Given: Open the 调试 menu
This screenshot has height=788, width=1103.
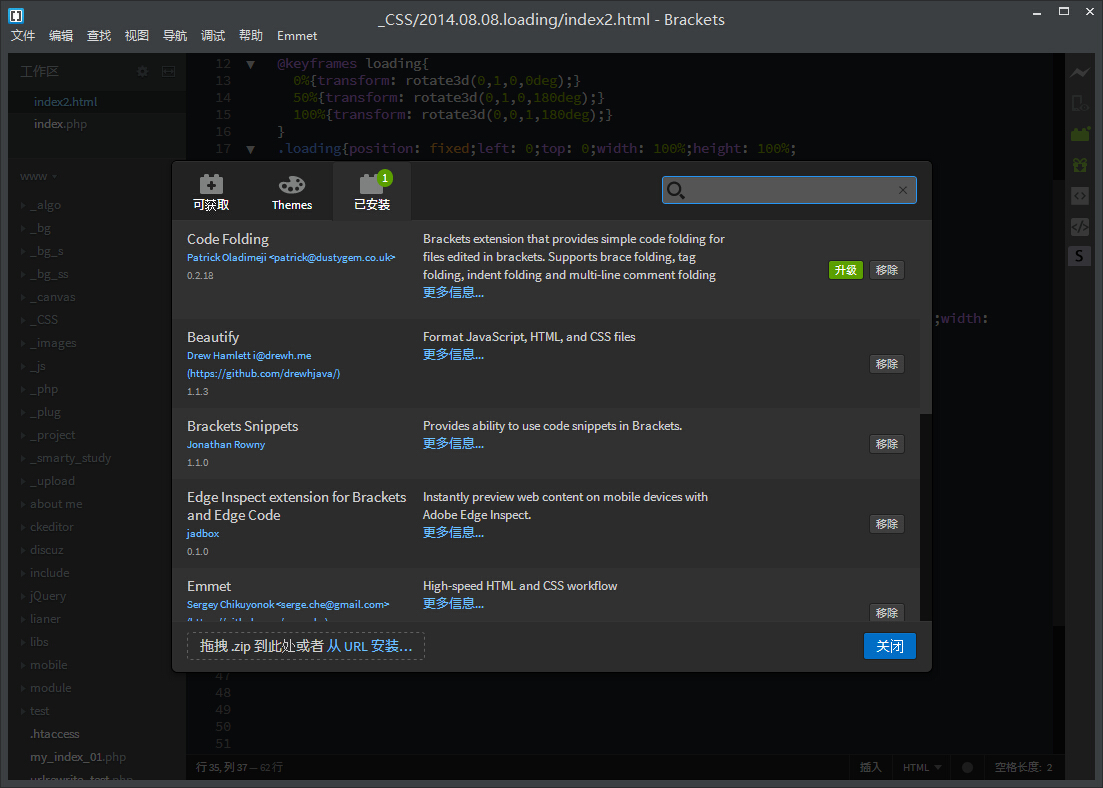Looking at the screenshot, I should pos(213,35).
